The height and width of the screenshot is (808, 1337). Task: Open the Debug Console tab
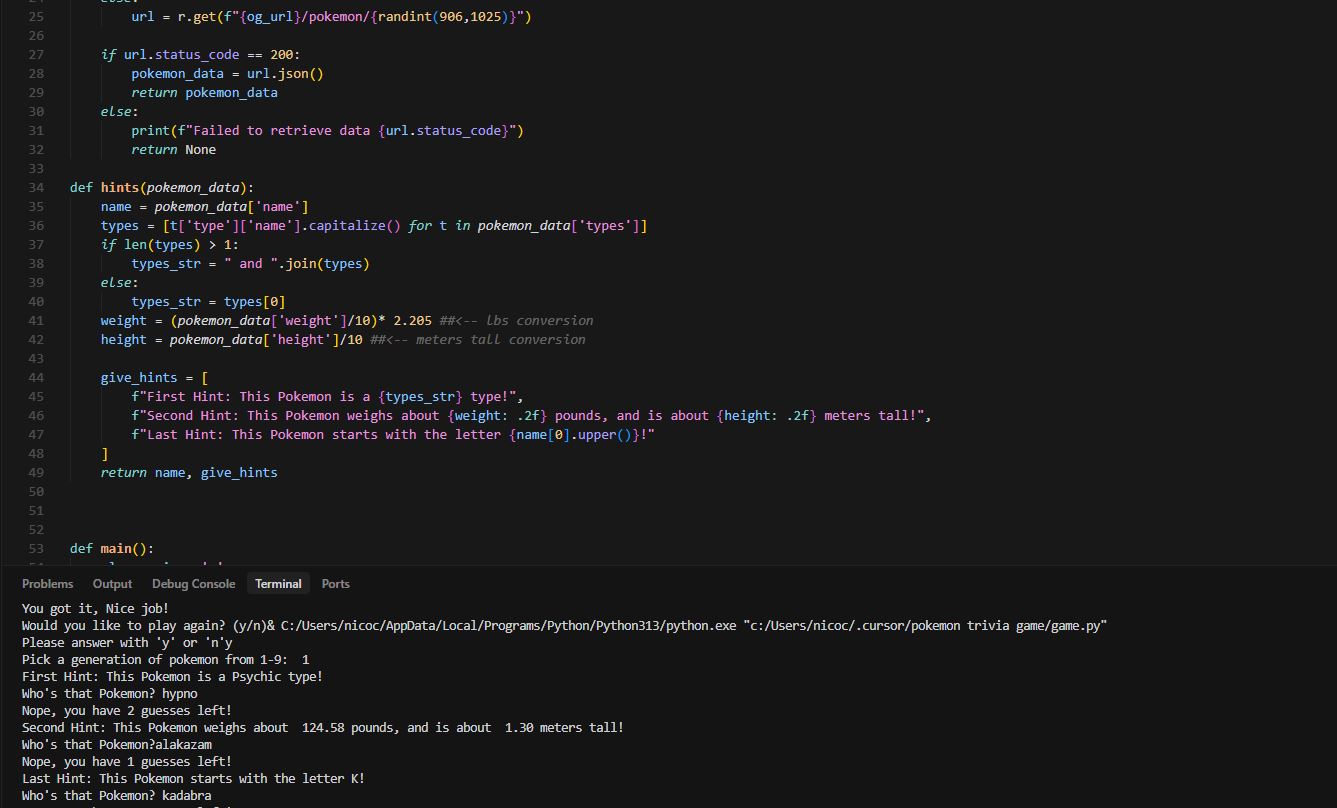pyautogui.click(x=193, y=584)
